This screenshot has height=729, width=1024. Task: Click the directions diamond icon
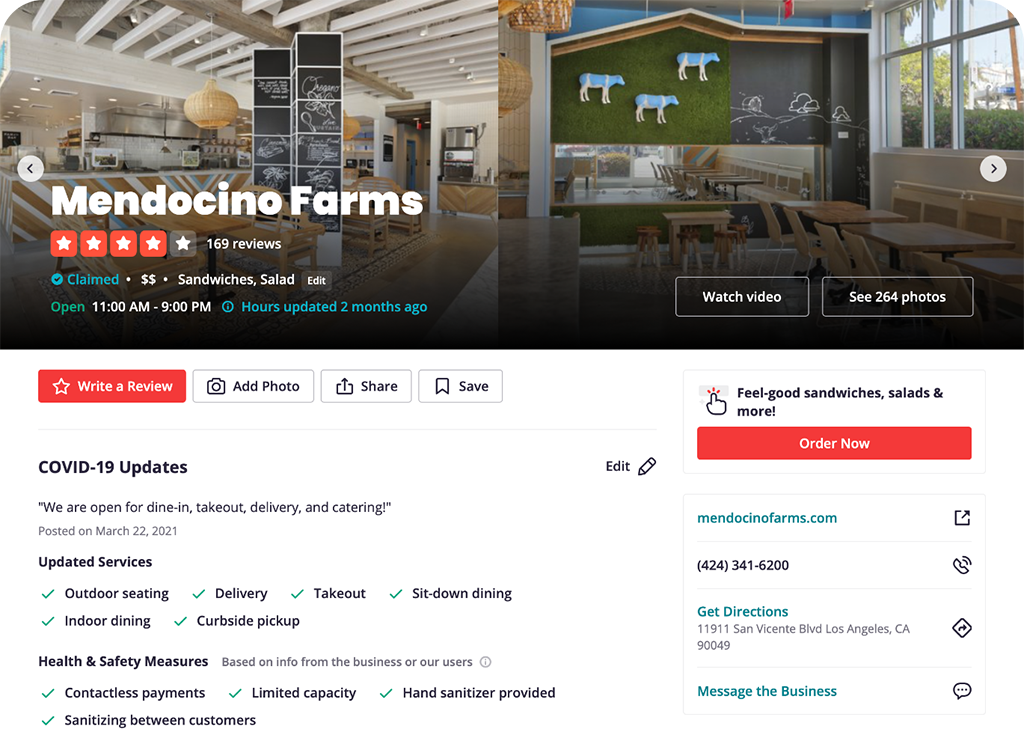pos(962,628)
